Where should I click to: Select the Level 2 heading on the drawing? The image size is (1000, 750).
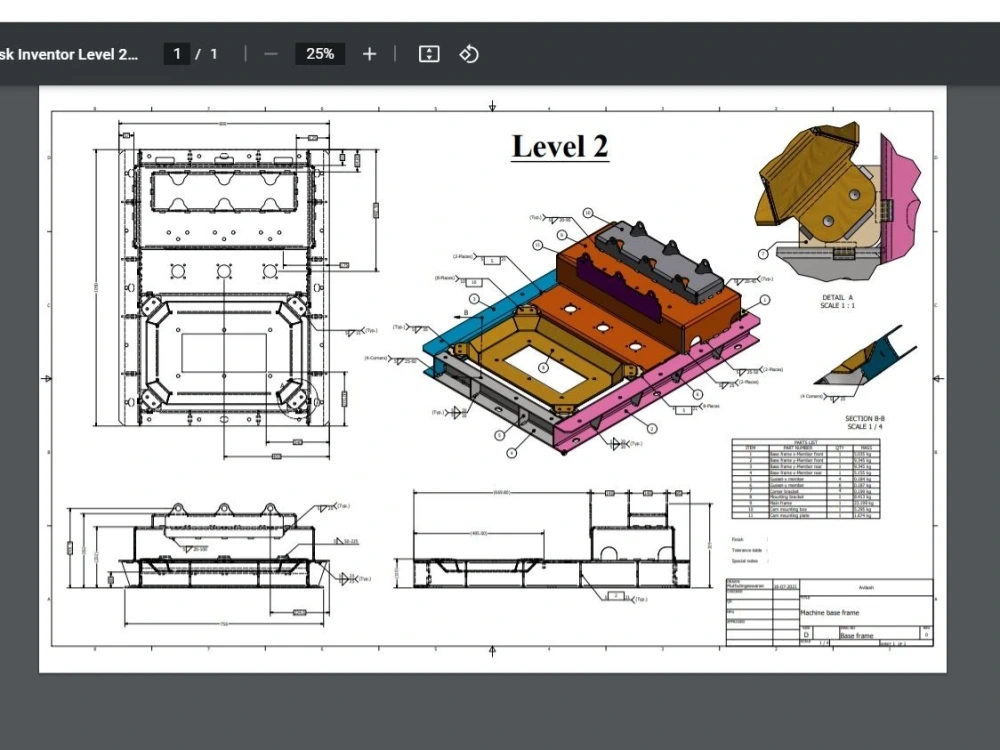pos(559,146)
